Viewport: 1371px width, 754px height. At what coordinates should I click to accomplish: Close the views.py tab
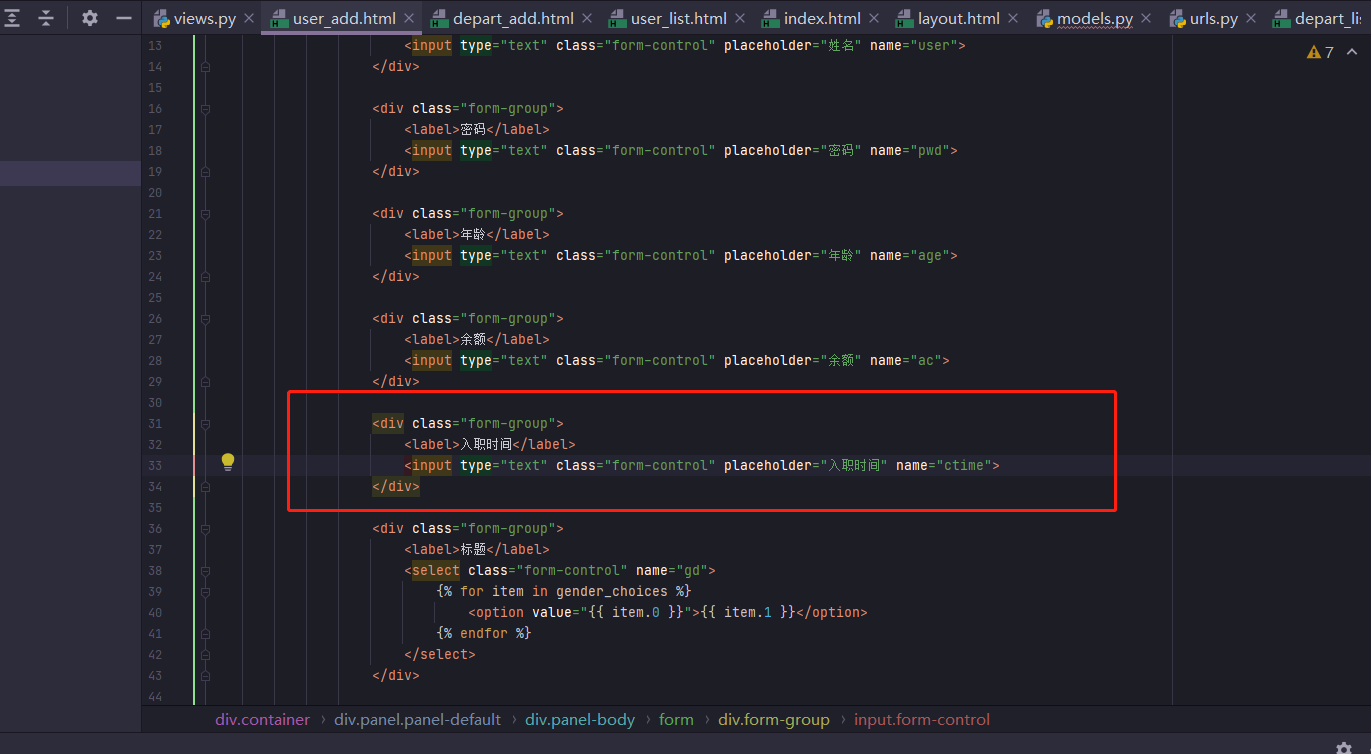(249, 18)
